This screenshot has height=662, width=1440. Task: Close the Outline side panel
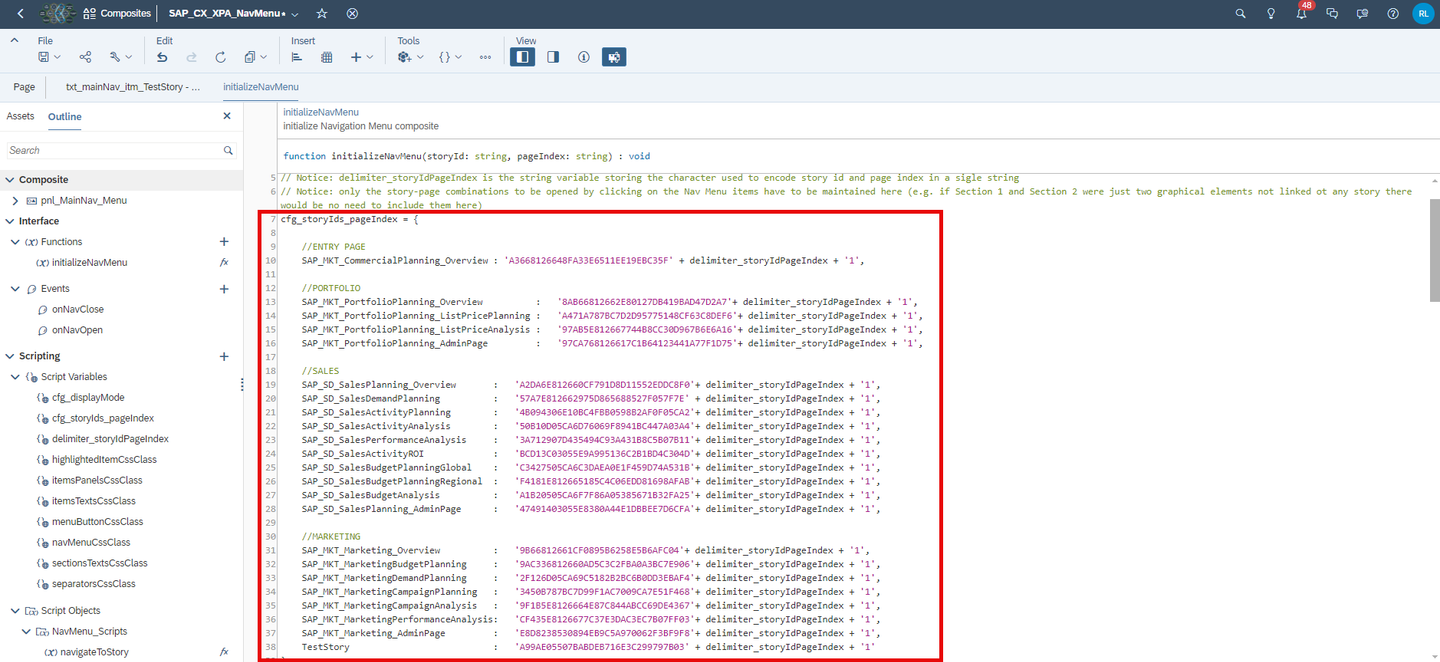[227, 116]
